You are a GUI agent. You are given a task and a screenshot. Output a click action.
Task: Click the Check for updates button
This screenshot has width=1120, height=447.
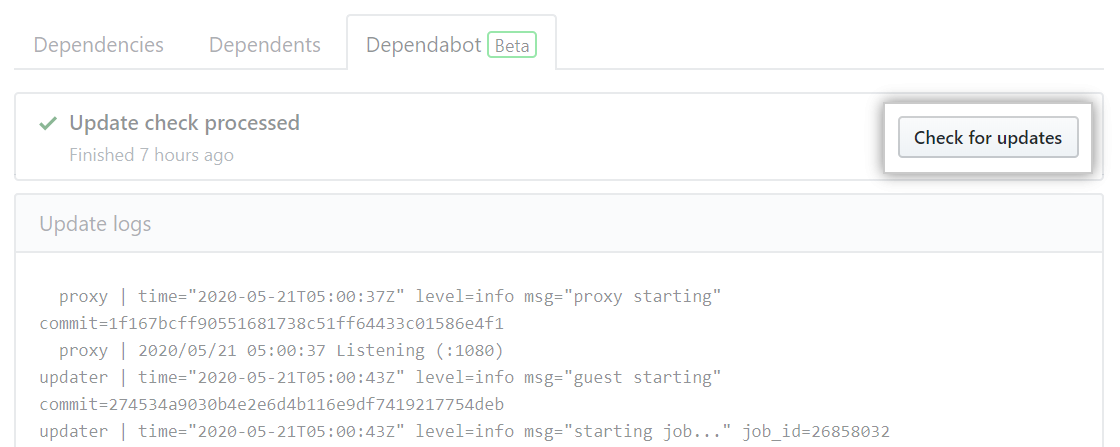point(987,138)
